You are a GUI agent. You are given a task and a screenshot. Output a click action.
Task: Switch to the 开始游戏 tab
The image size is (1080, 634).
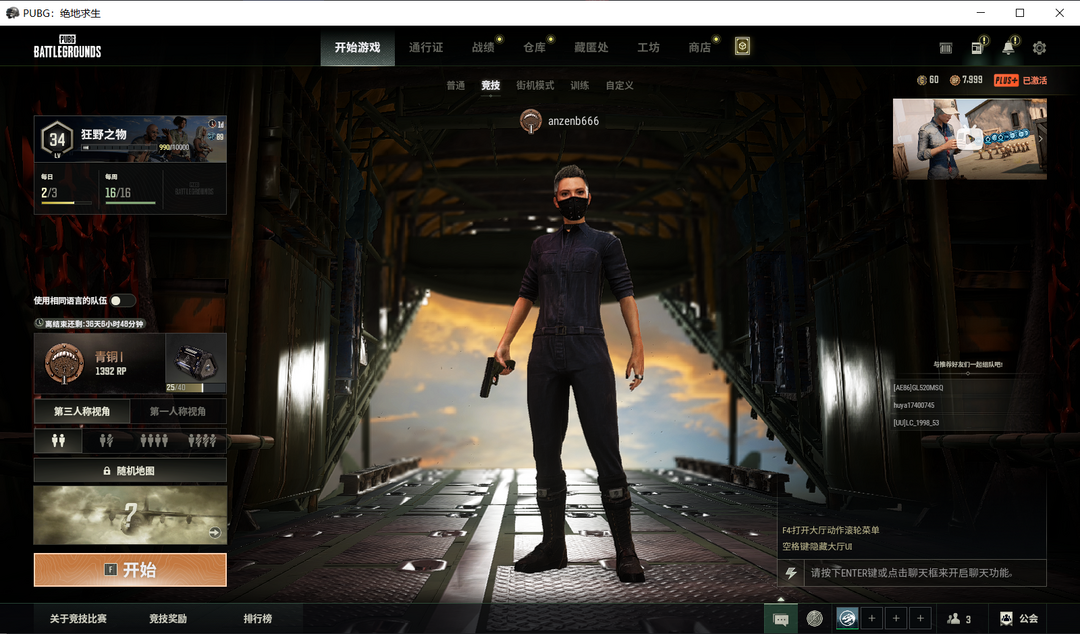coord(357,48)
